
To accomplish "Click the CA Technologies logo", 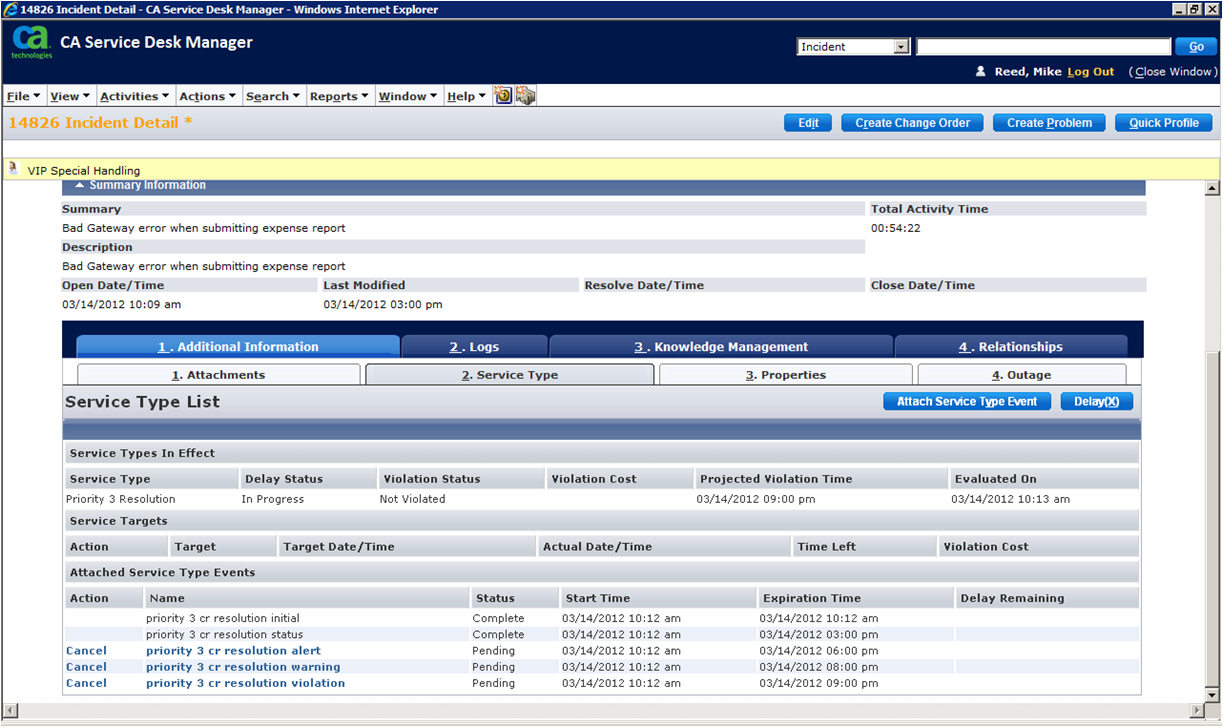I will [31, 43].
